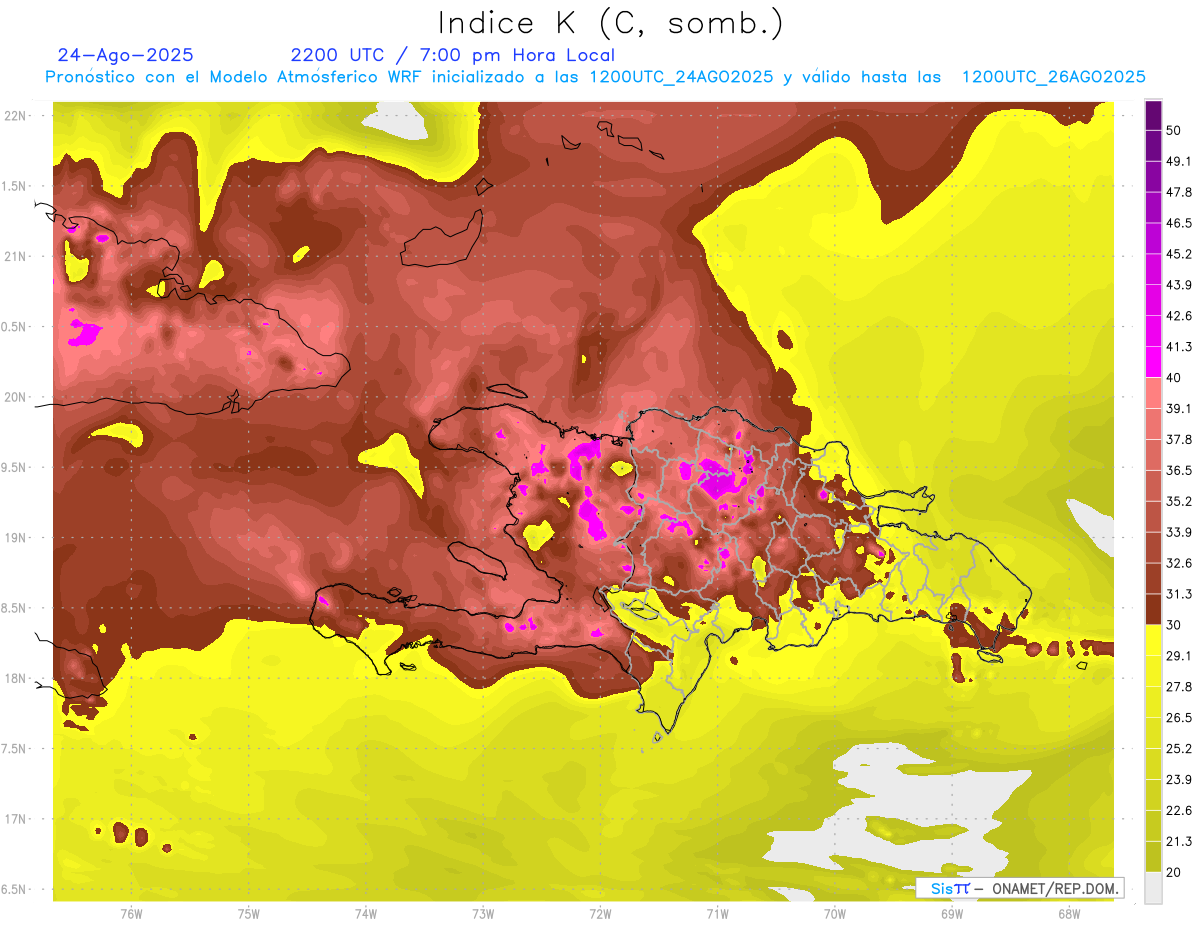Click the colorbar value "29.1"

1178,655
